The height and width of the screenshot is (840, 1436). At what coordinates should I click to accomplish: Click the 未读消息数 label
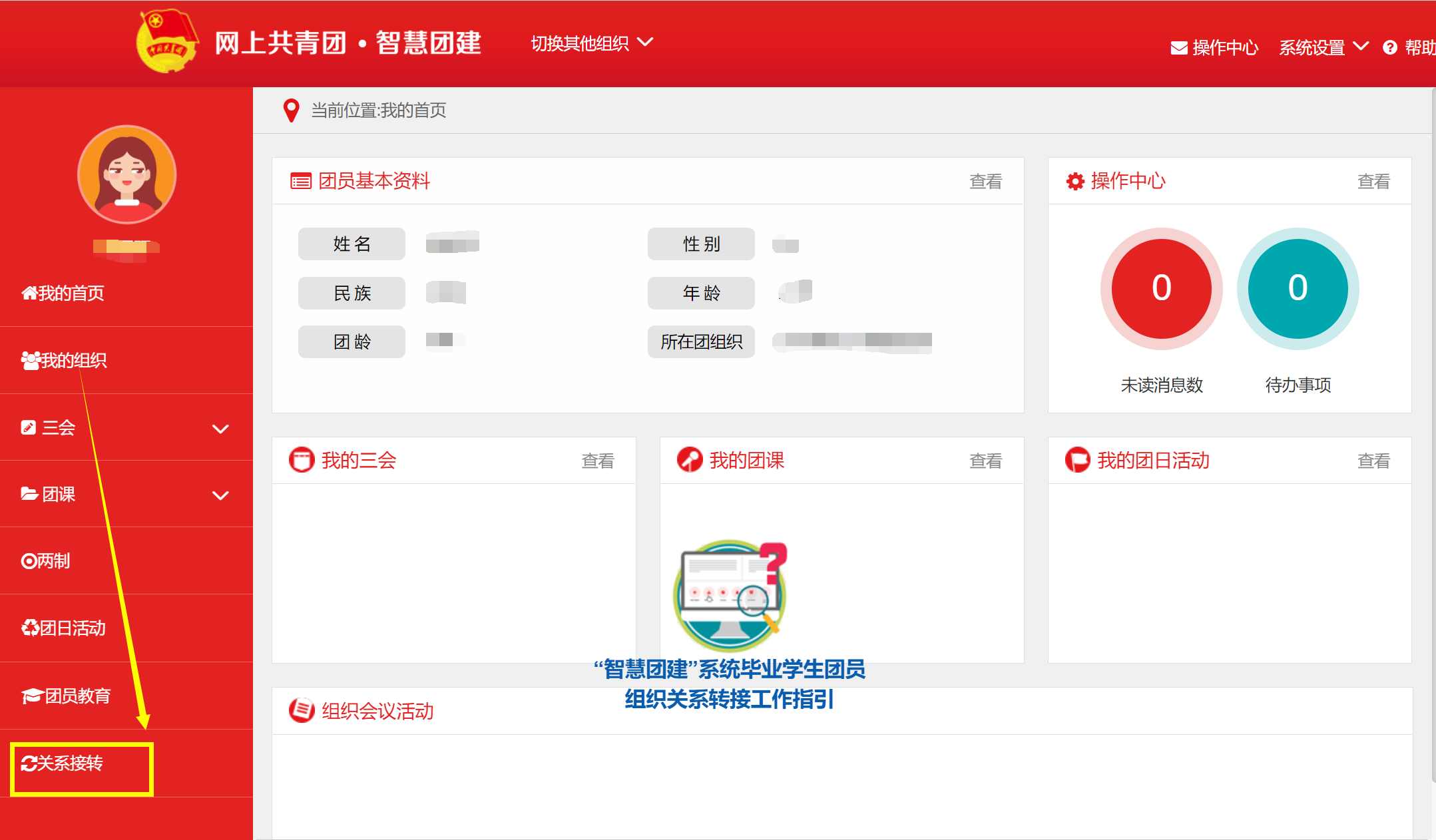(1162, 385)
